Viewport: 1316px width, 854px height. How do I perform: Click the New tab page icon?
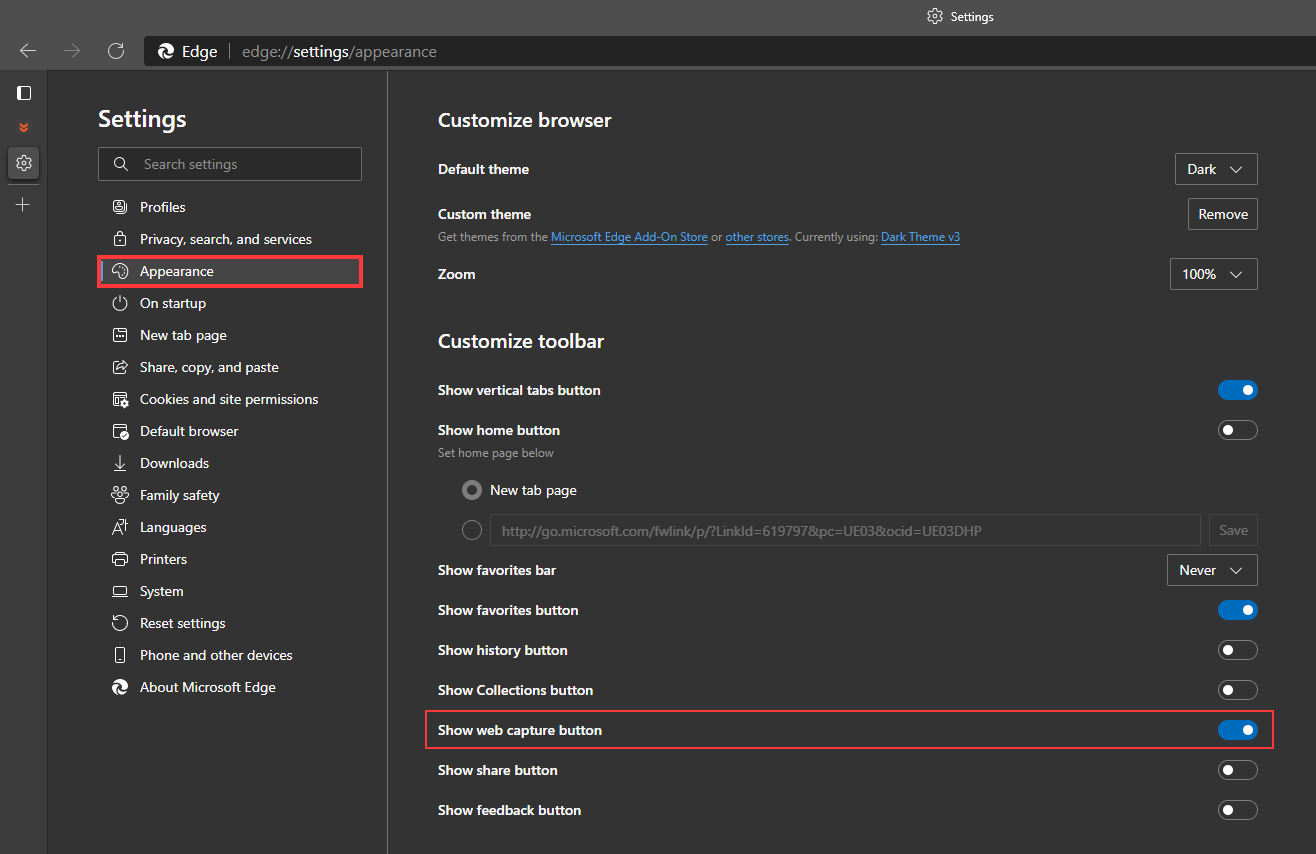[120, 335]
